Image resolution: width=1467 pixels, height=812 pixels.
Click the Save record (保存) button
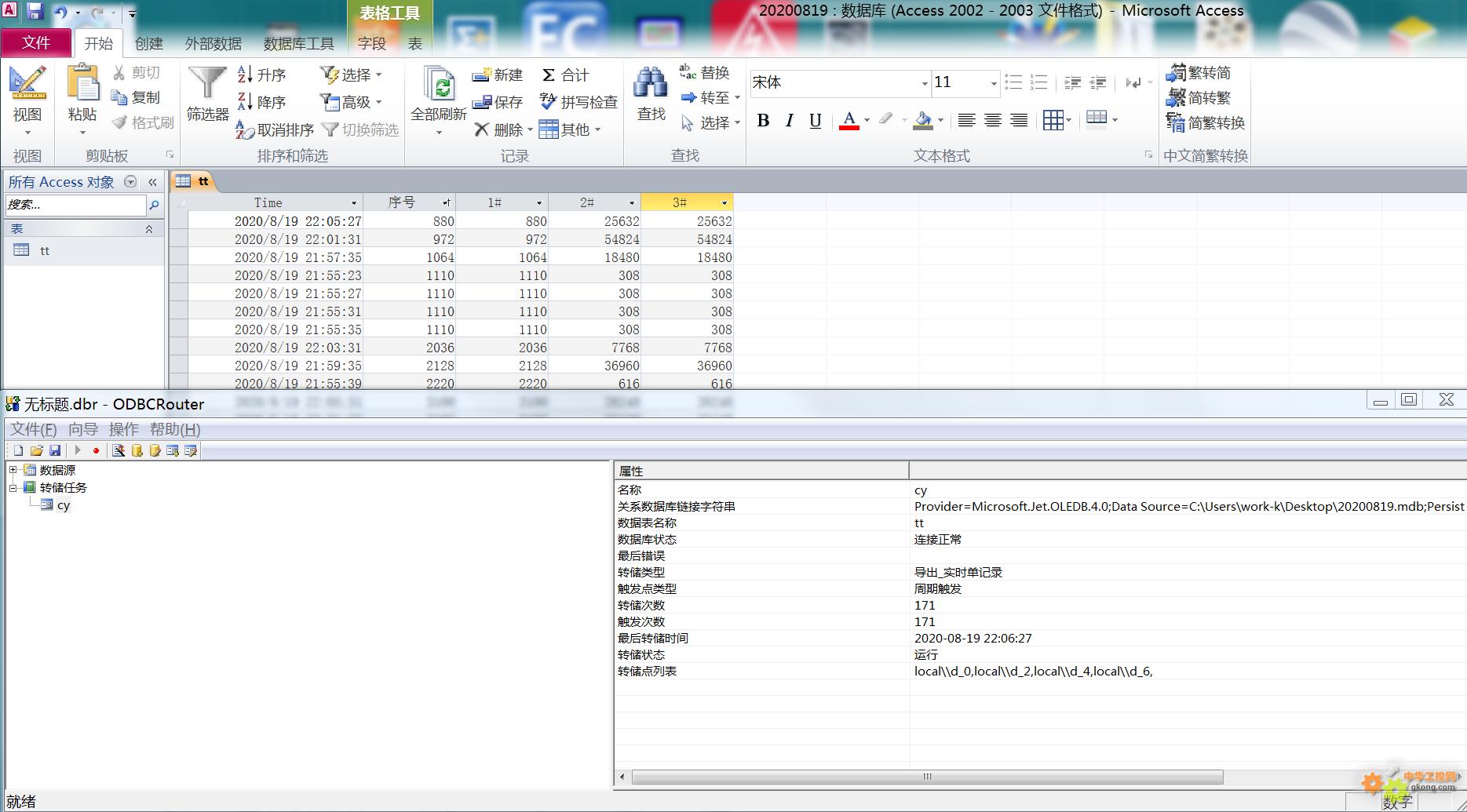click(498, 102)
